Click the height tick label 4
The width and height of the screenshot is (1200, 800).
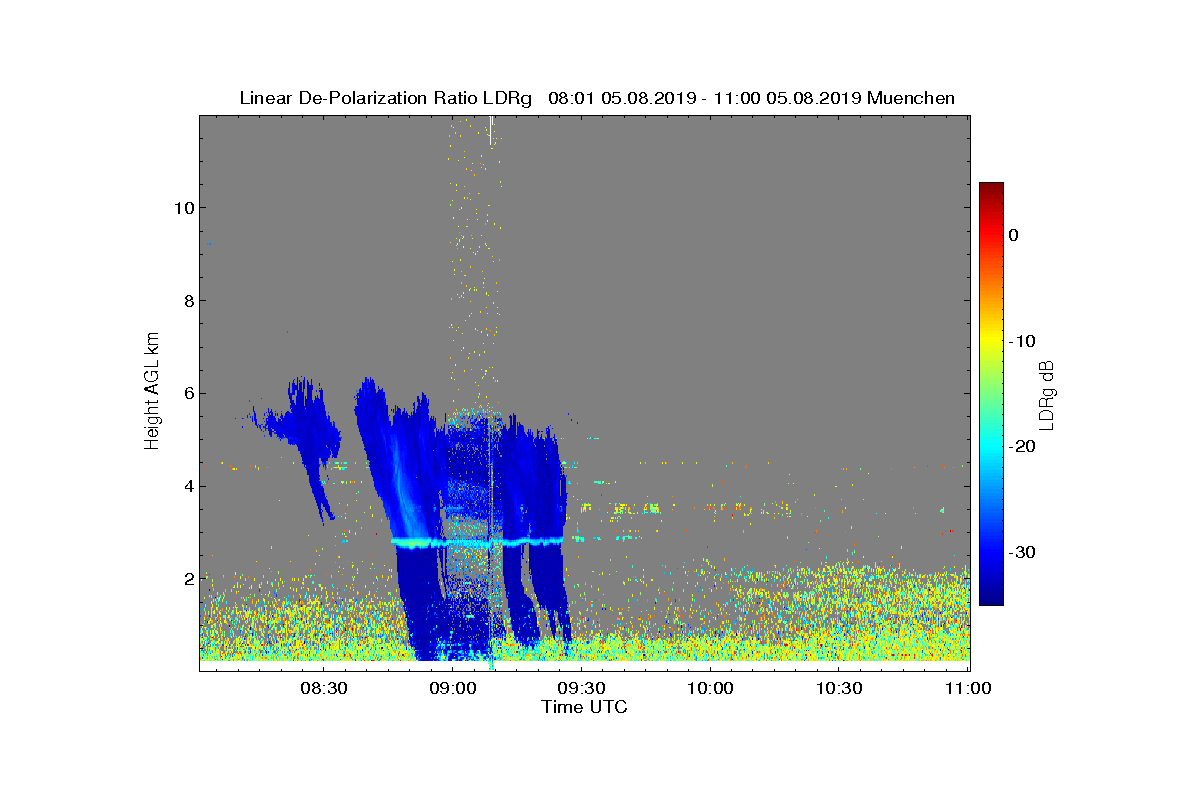(187, 487)
